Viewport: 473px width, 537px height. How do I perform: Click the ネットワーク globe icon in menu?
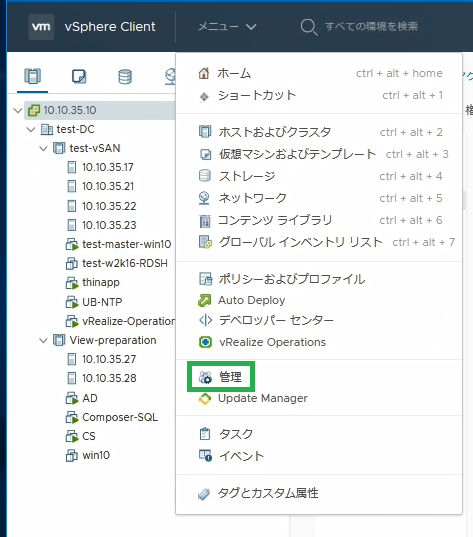204,198
